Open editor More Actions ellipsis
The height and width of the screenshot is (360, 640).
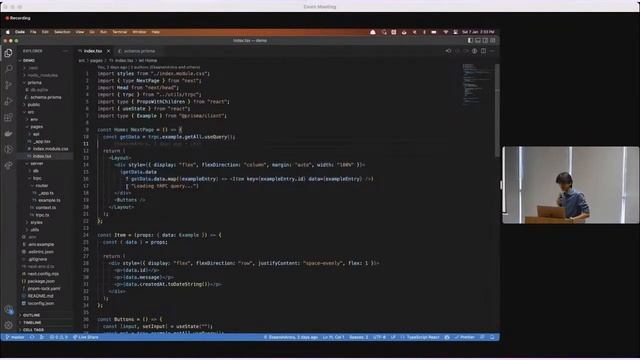pyautogui.click(x=492, y=51)
